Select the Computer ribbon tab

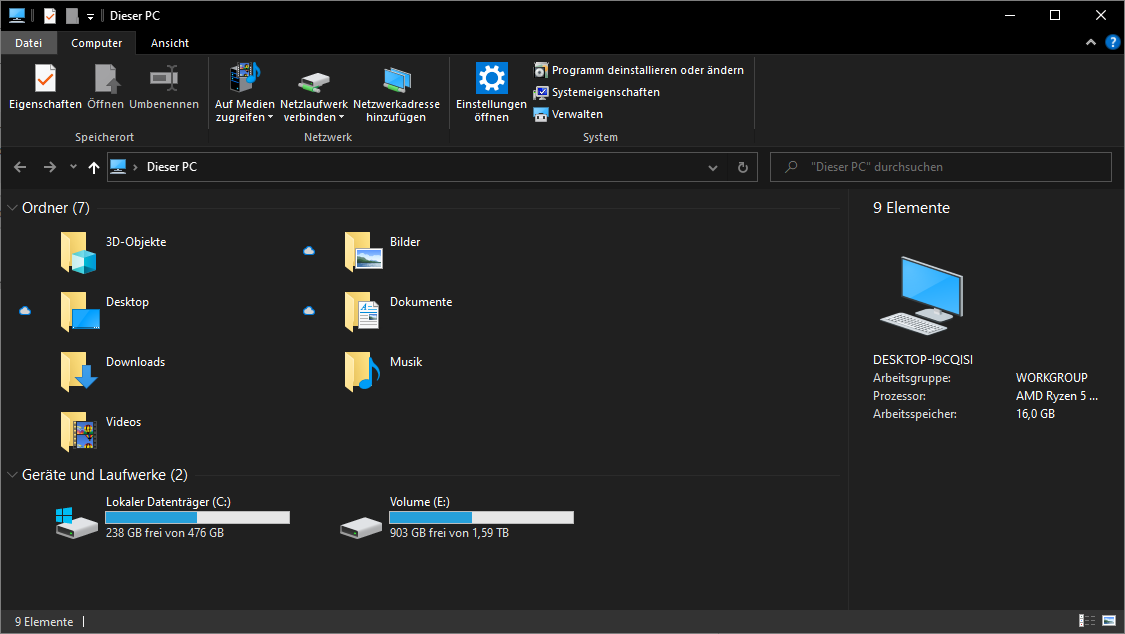[x=97, y=43]
